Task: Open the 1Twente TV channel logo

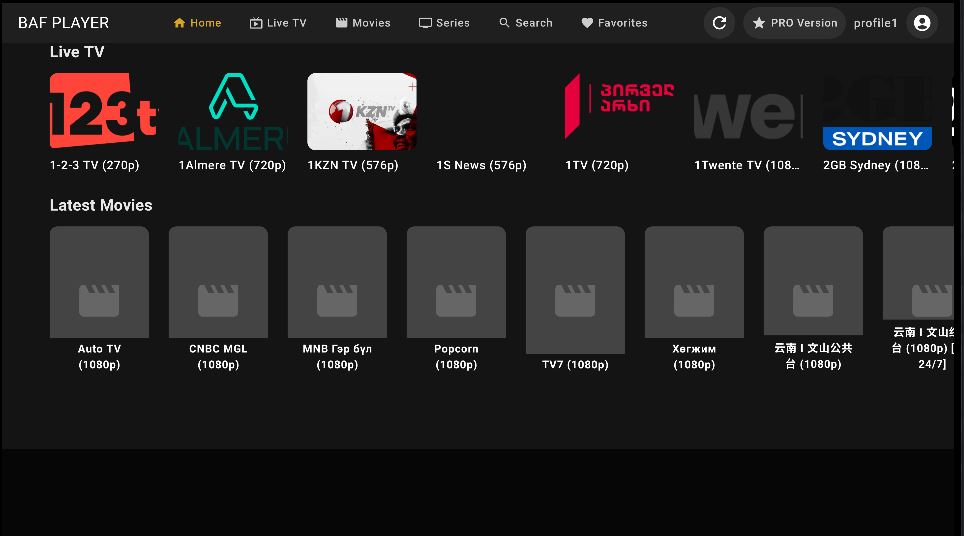Action: [x=748, y=113]
